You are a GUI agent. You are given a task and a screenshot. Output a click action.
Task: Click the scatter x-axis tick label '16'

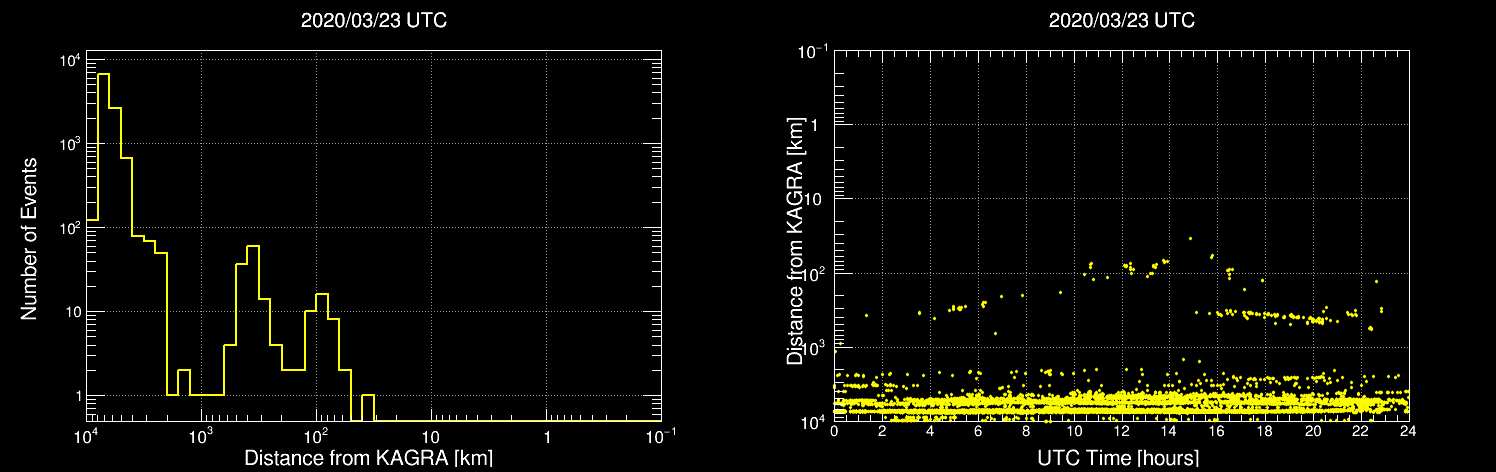[x=1217, y=432]
